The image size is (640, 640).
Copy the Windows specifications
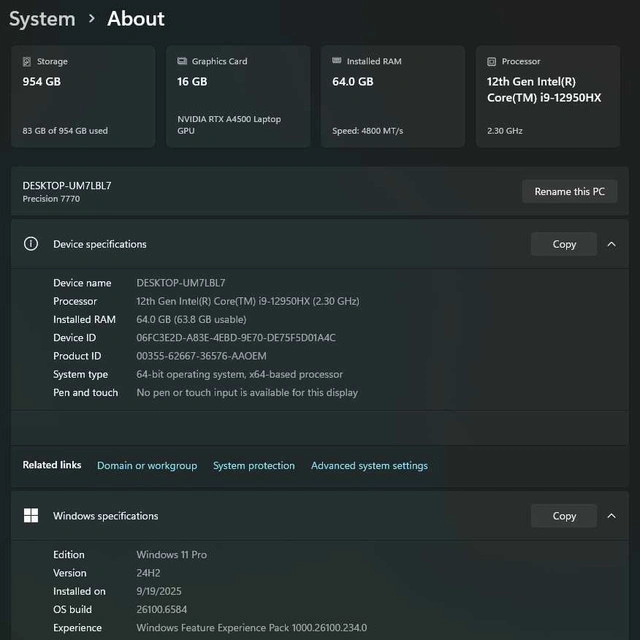tap(564, 516)
